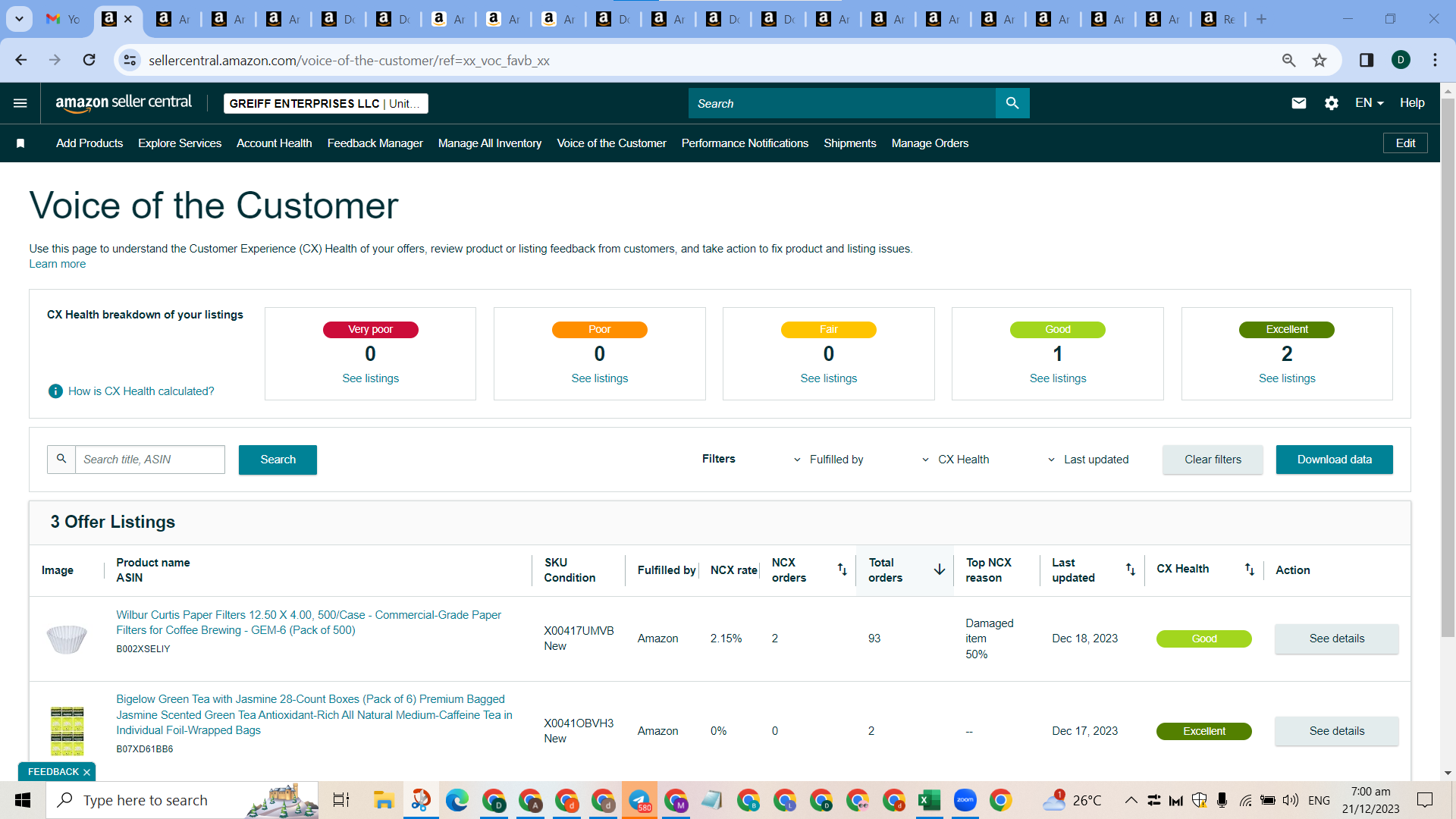Screen dimensions: 1456x819
Task: Open Add Products from favorites bar
Action: tap(89, 143)
